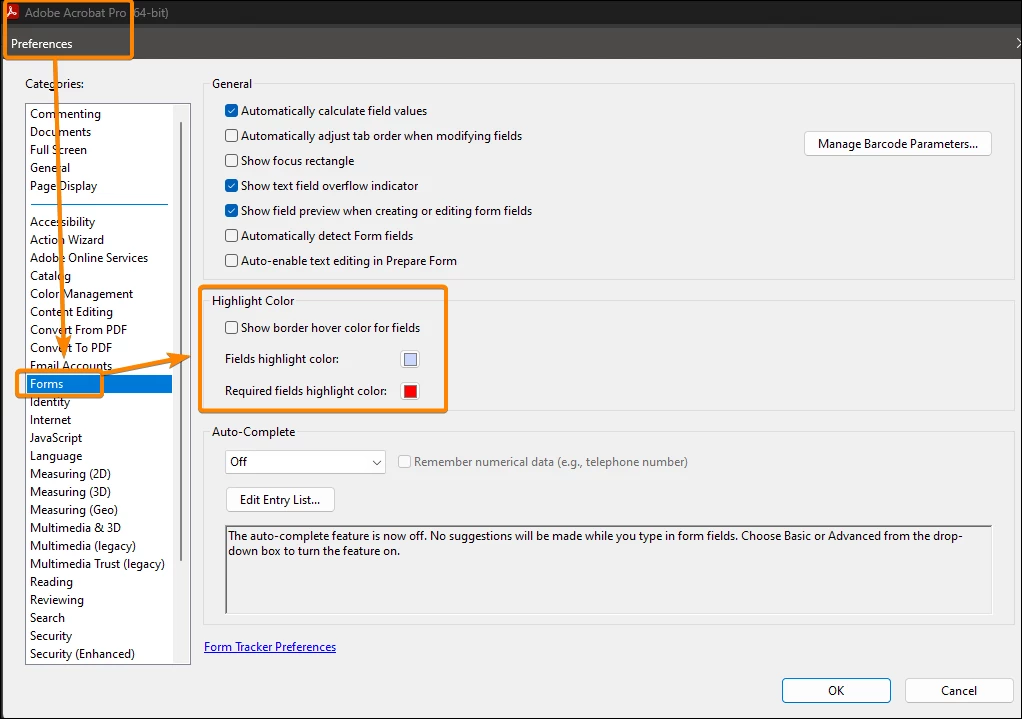Uncheck Automatically calculate field values
The image size is (1022, 719).
point(231,111)
